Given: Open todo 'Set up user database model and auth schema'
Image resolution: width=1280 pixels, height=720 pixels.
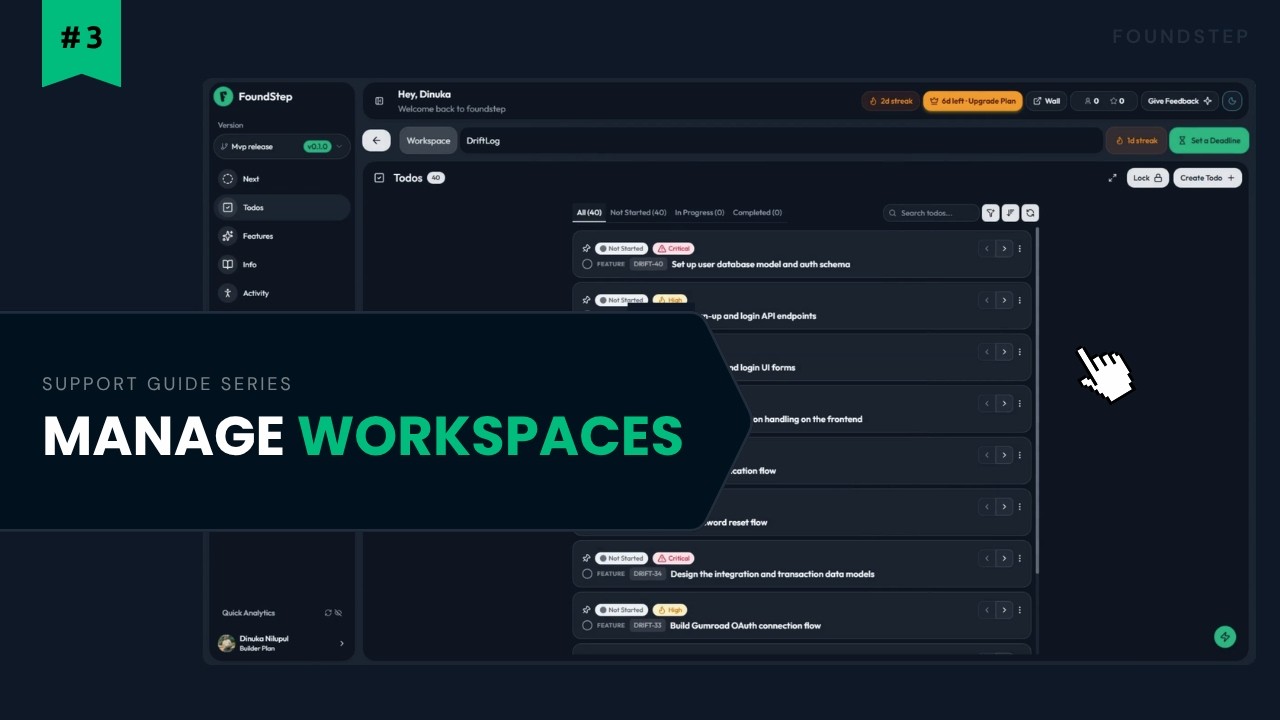Looking at the screenshot, I should click(761, 265).
